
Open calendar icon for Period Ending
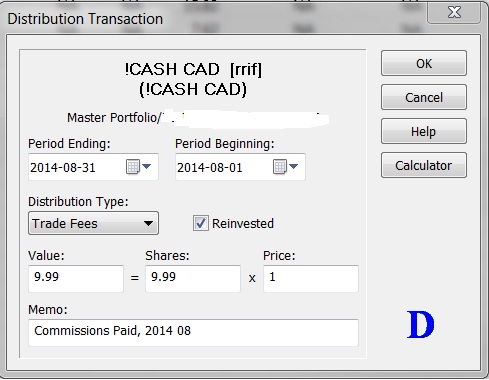133,166
